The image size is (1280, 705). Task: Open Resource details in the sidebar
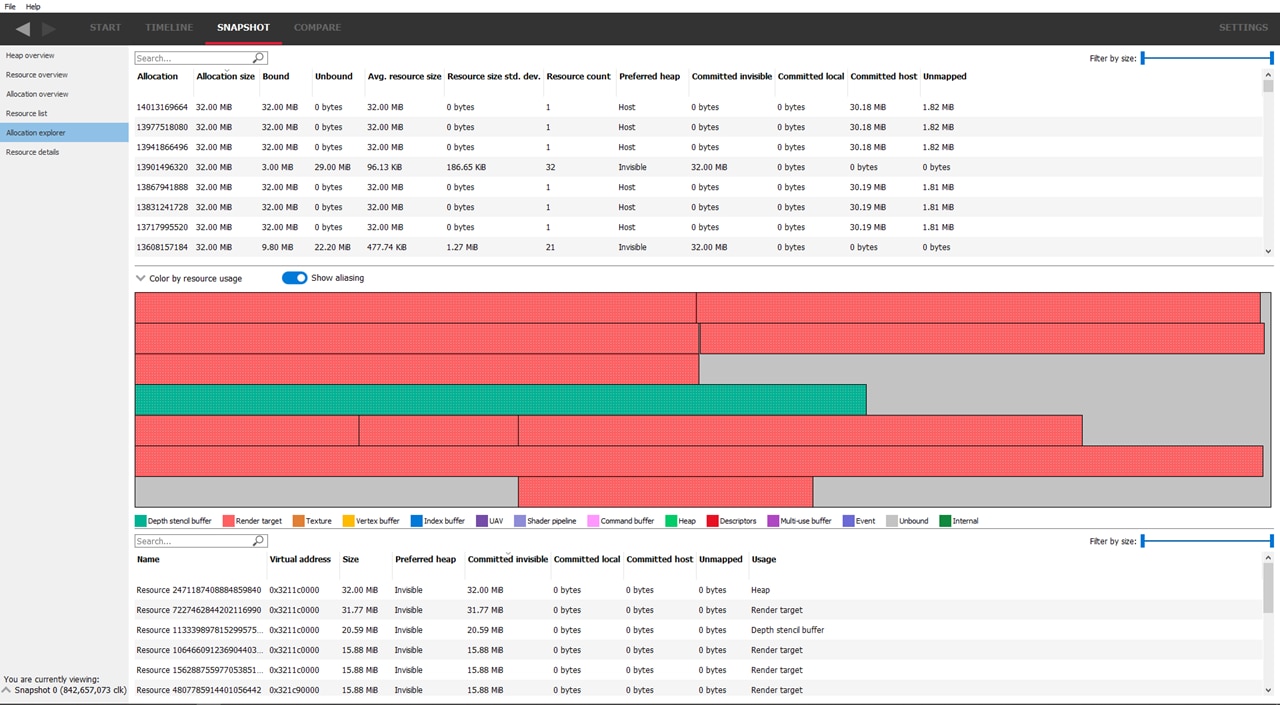click(33, 152)
